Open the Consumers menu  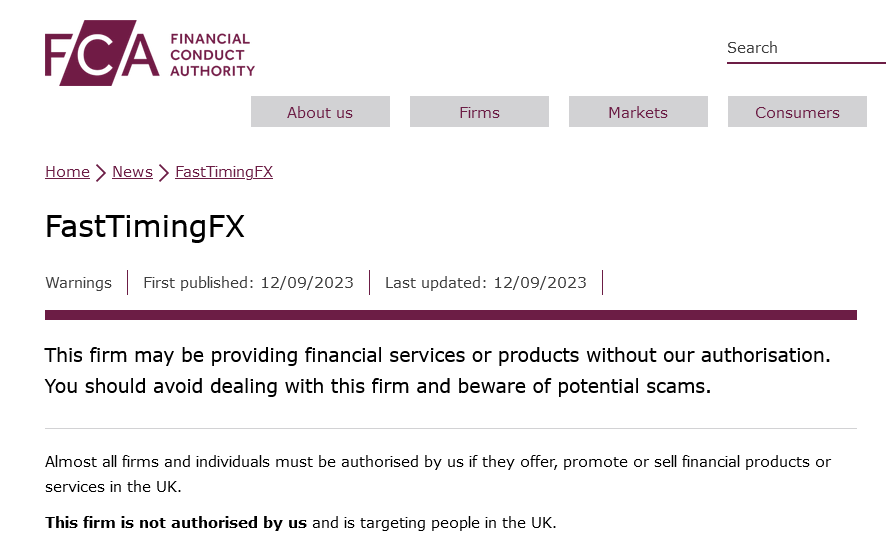(797, 112)
